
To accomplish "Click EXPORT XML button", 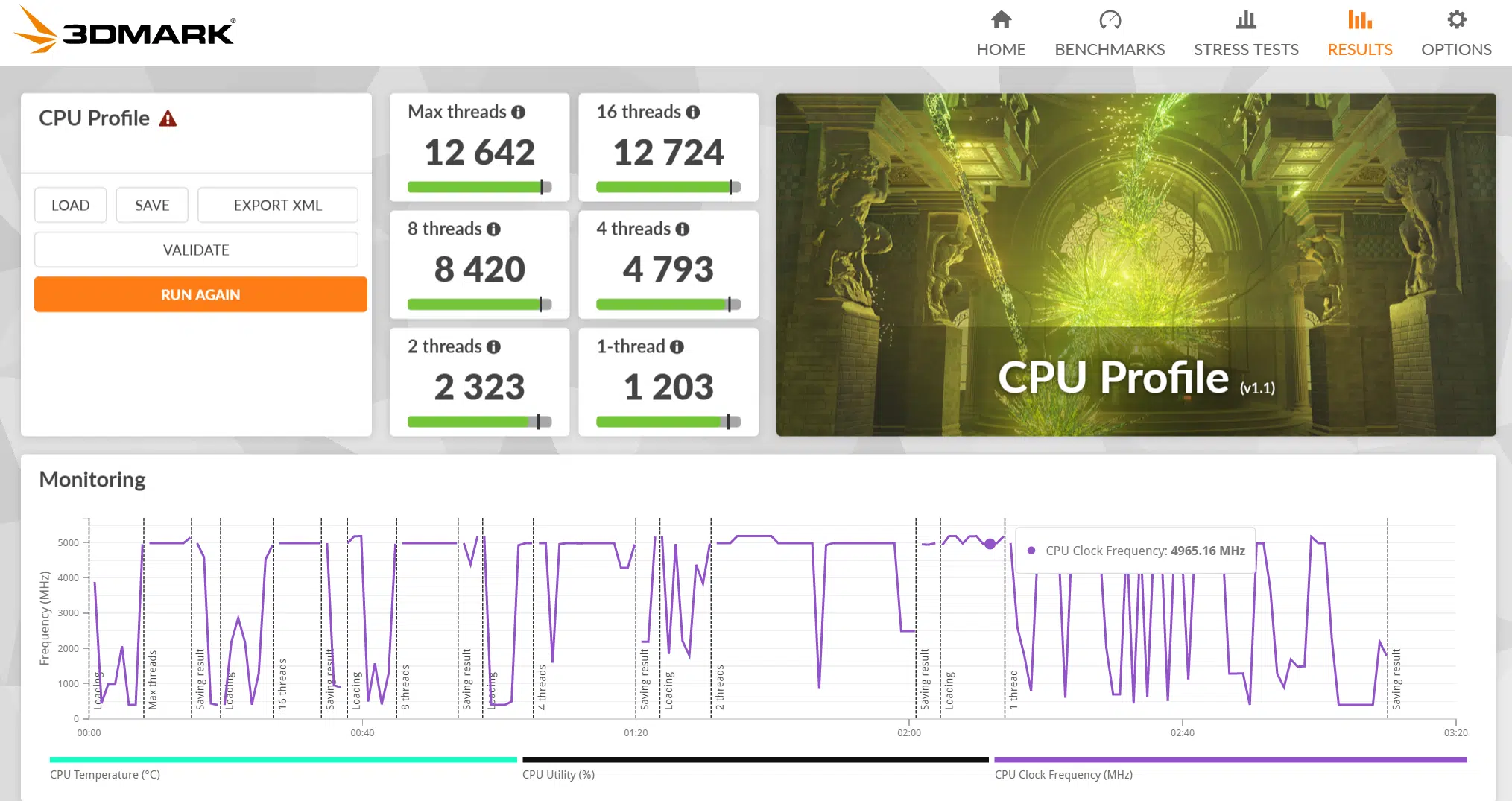I will coord(278,205).
